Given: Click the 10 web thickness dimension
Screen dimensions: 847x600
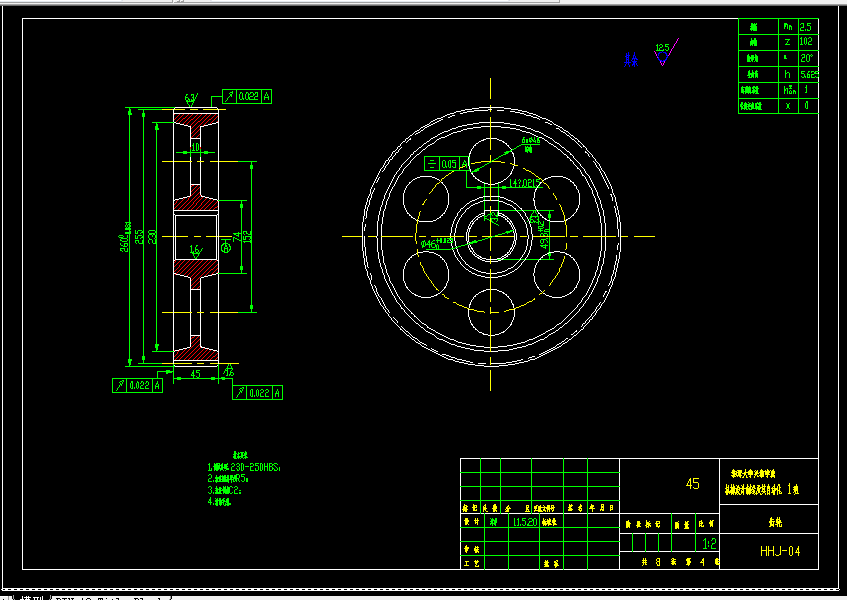Looking at the screenshot, I should coord(196,147).
